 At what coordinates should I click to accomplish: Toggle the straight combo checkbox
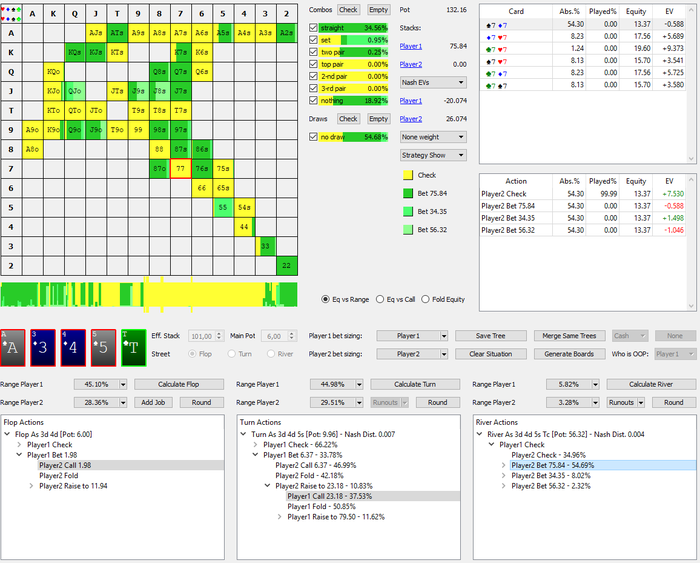313,28
